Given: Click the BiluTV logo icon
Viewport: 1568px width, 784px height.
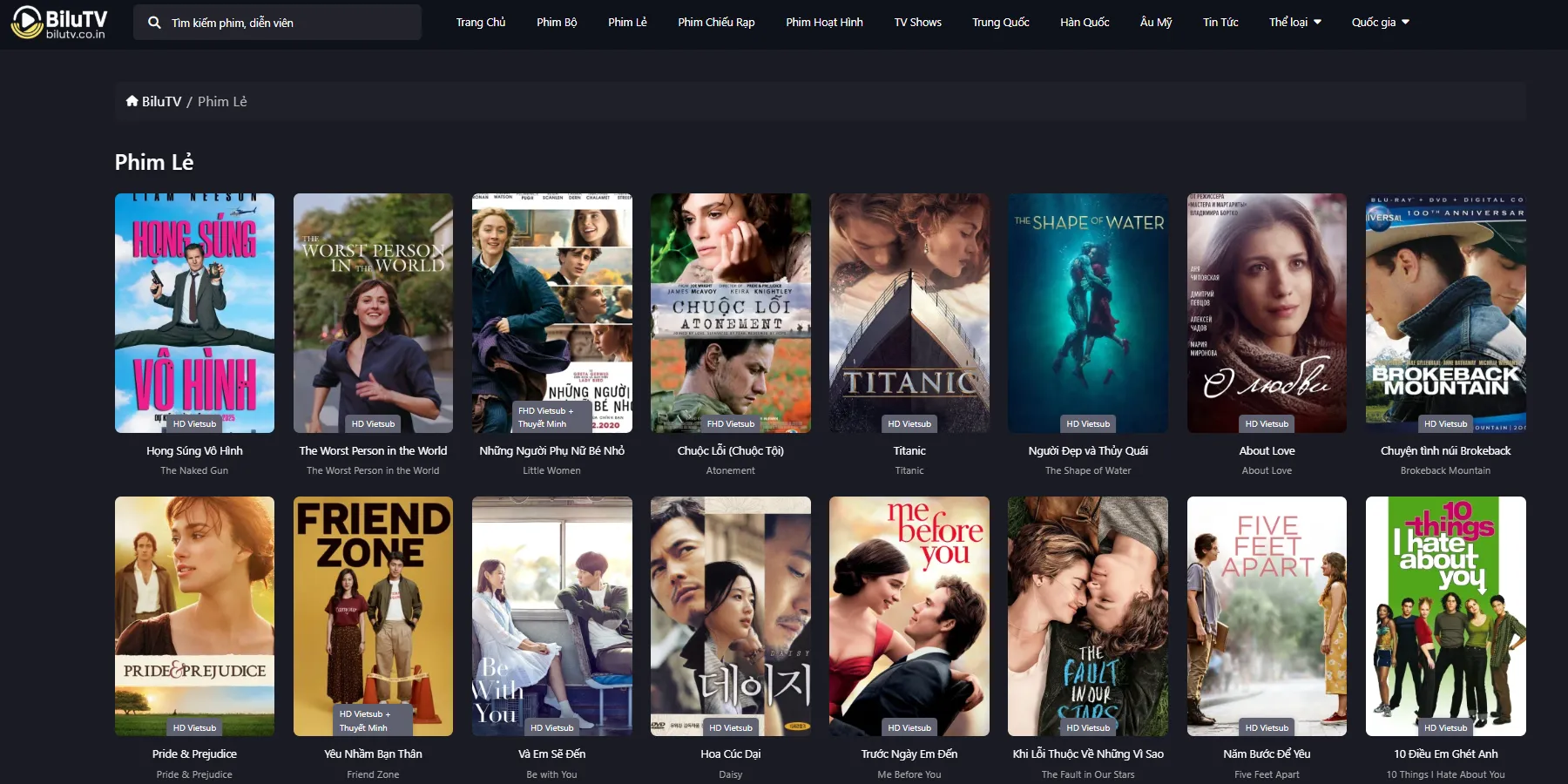Looking at the screenshot, I should pos(27,23).
